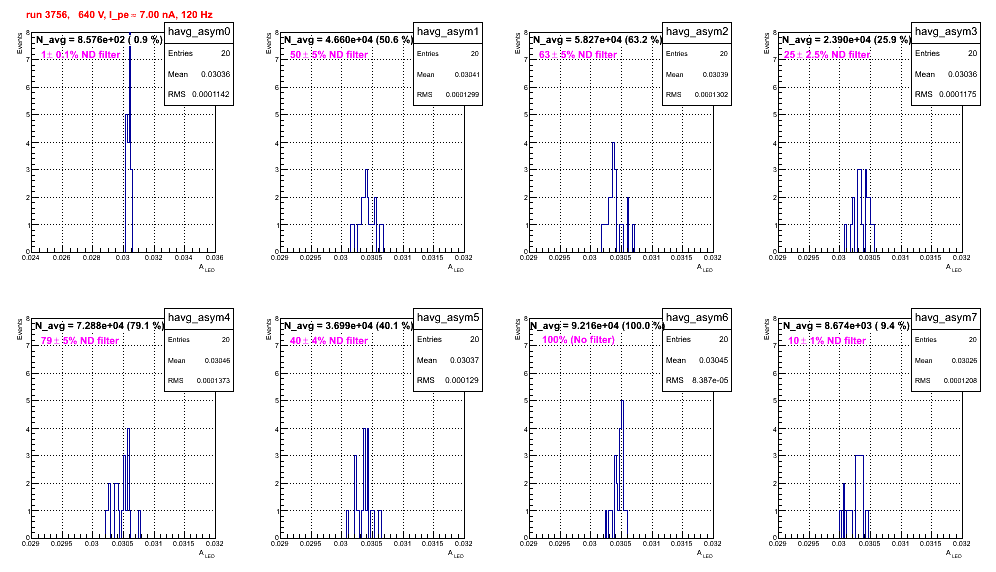The image size is (996, 572).
Task: Click the Mean value 0.03025
Action: [x=965, y=361]
